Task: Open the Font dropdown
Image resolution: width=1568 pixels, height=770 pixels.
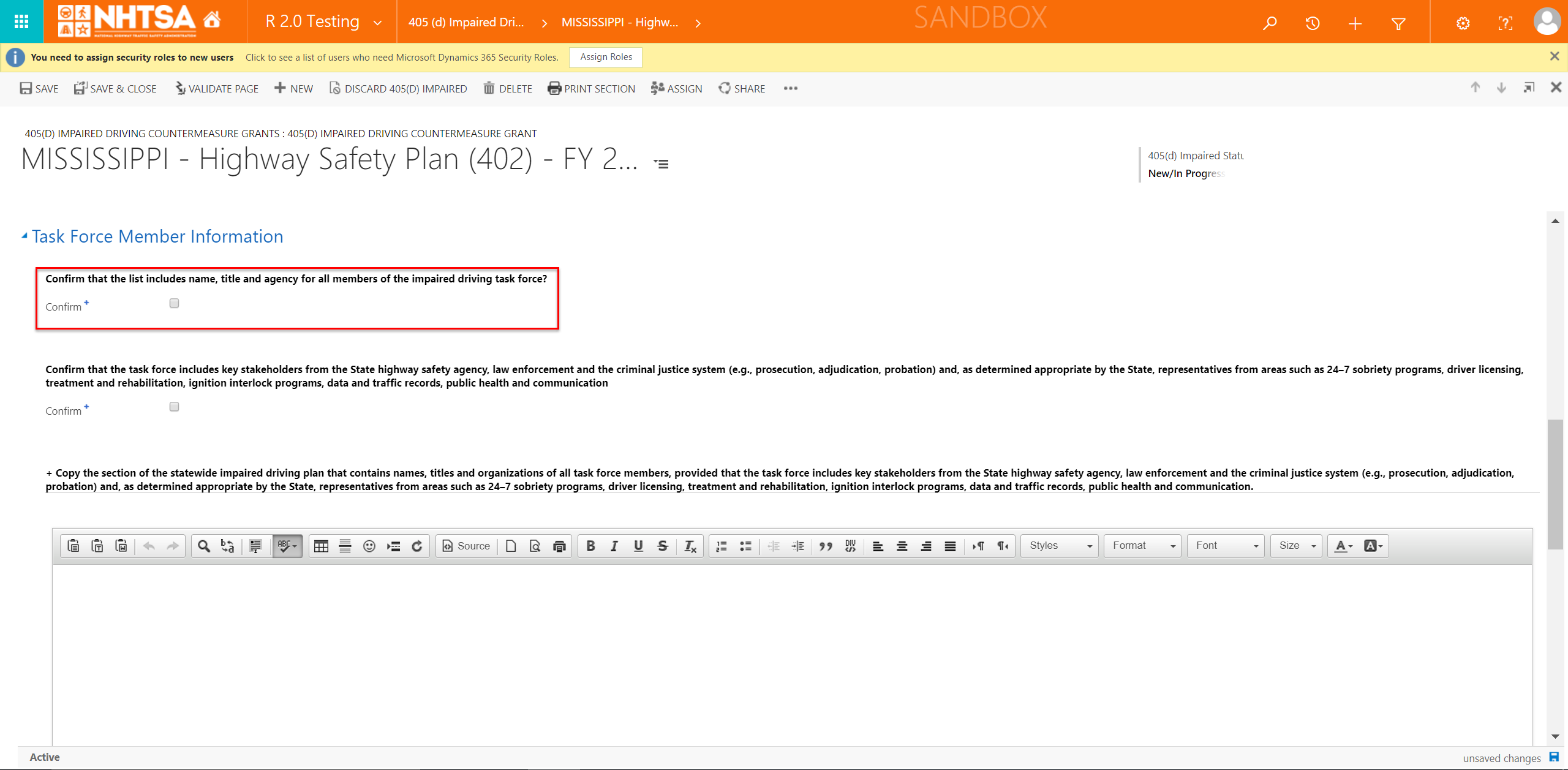Action: pyautogui.click(x=1226, y=546)
